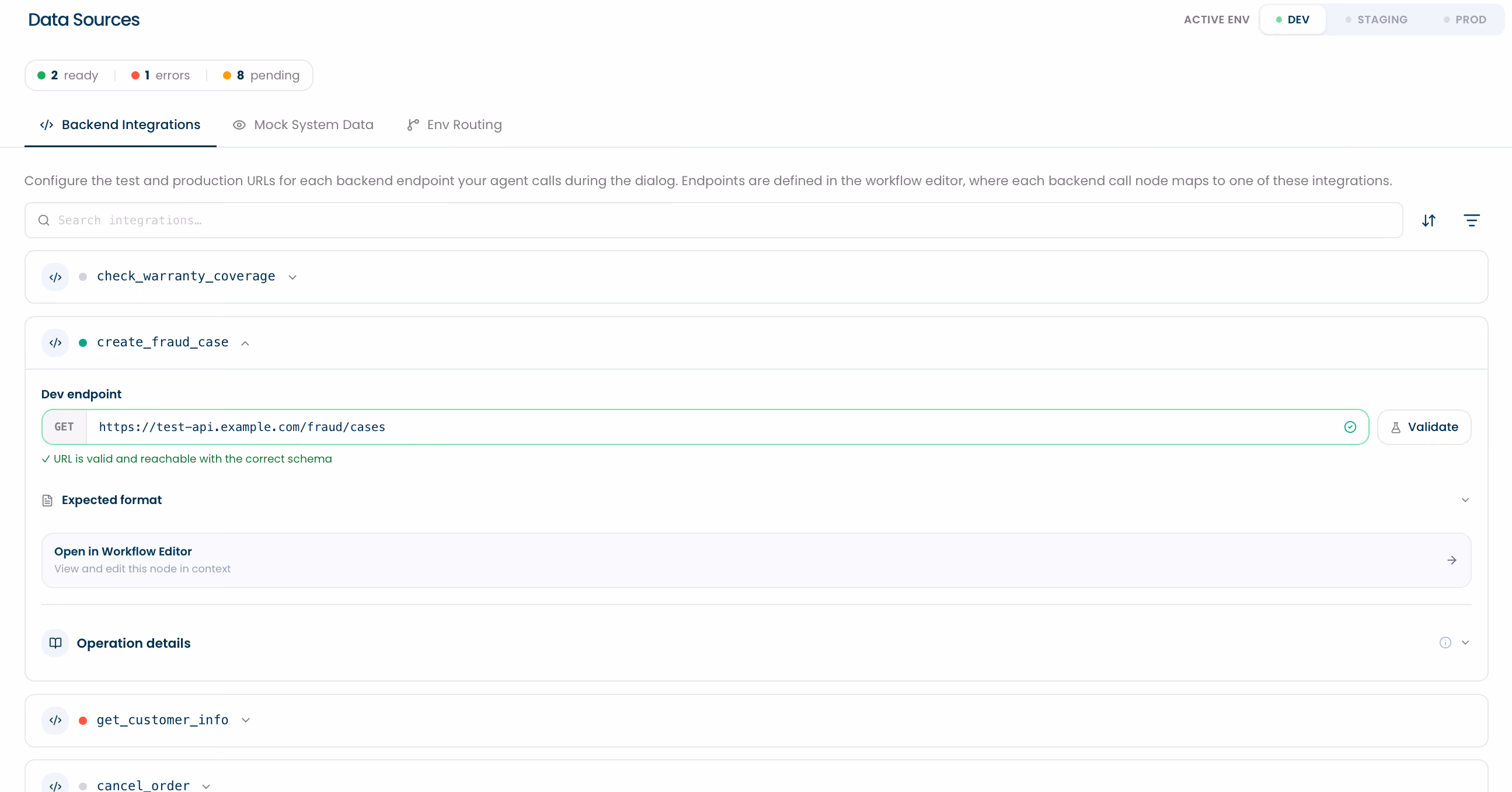This screenshot has width=1512, height=792.
Task: Click the '8 pending' status count
Action: tap(261, 75)
